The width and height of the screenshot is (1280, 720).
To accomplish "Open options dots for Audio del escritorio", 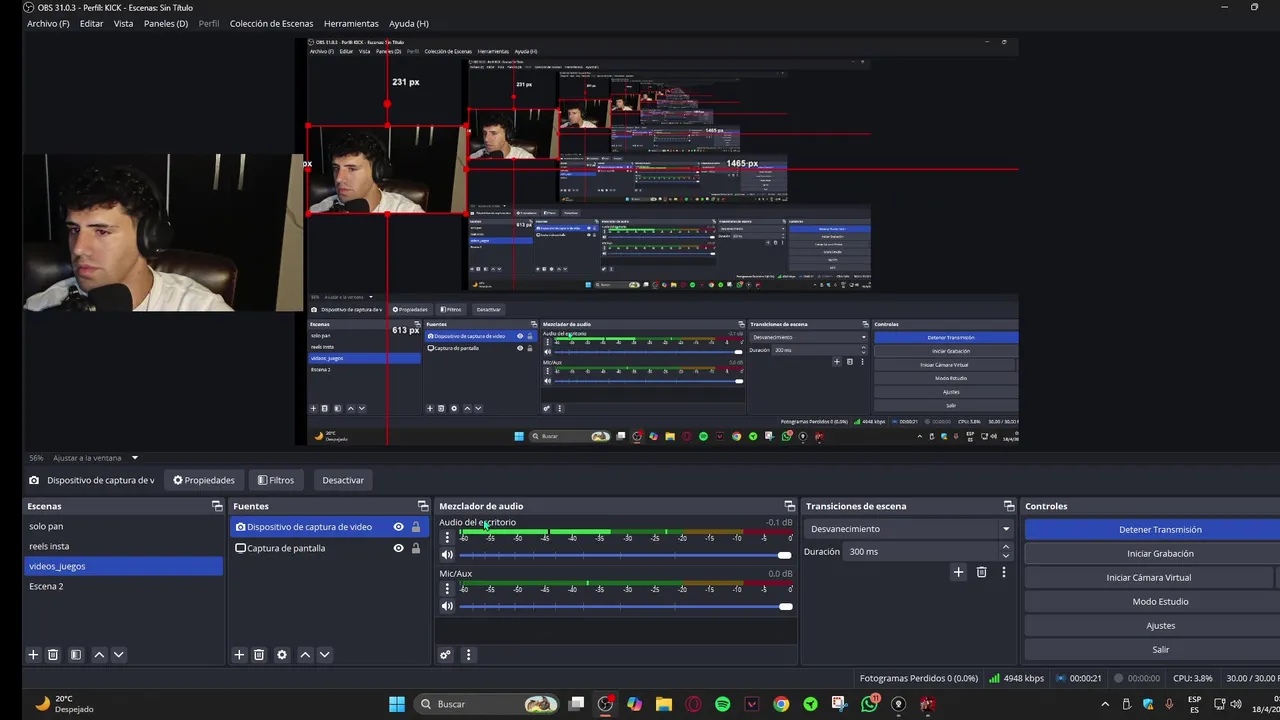I will 447,537.
